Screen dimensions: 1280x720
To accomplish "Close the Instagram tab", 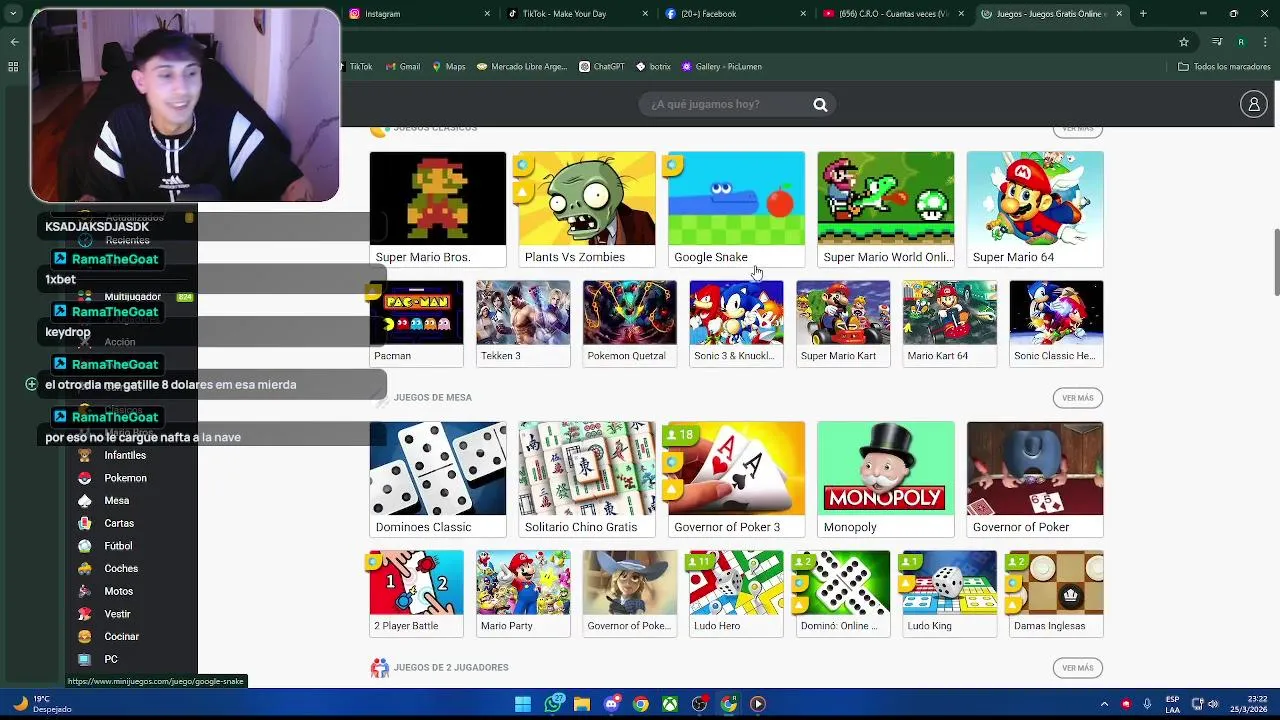I will point(487,14).
